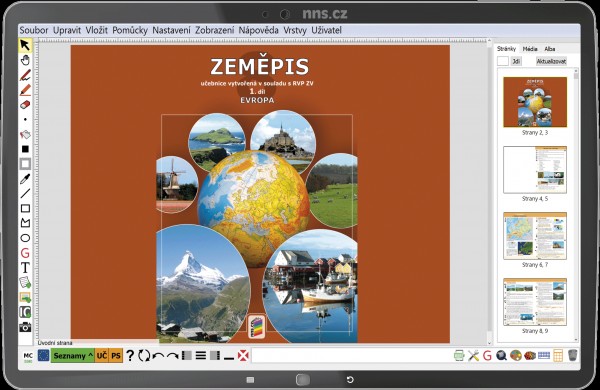Click the PS workbook button
Image resolution: width=600 pixels, height=390 pixels.
[x=116, y=356]
